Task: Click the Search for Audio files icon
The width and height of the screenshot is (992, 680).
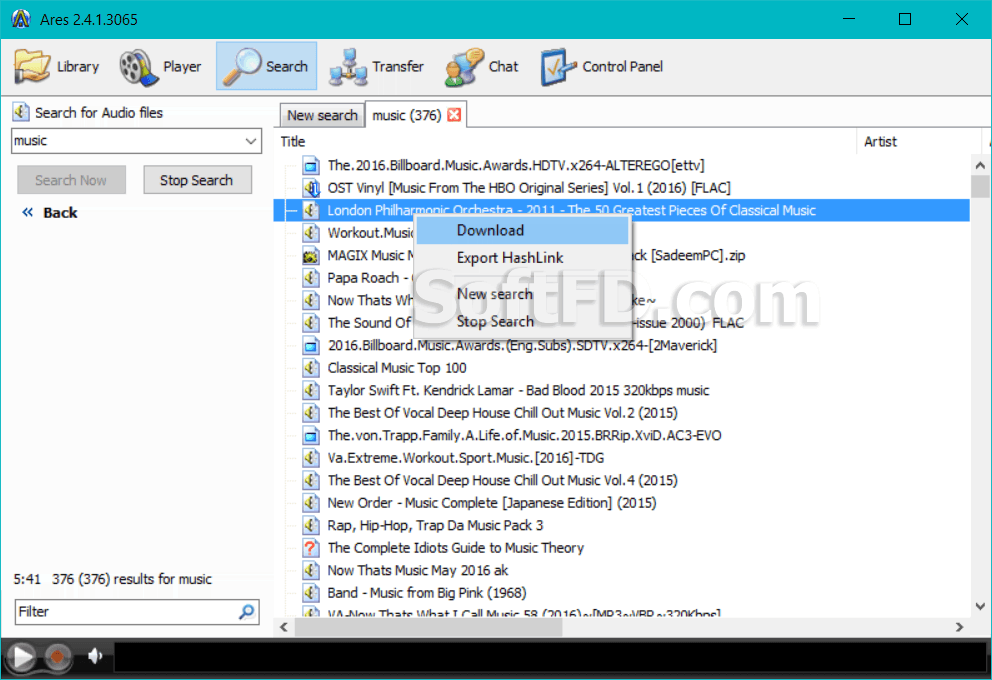Action: [21, 112]
